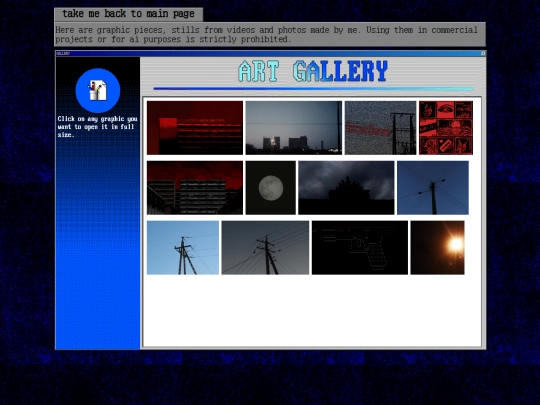Click the 'Click on any graphic' instruction text
This screenshot has height=405, width=540.
(97, 127)
